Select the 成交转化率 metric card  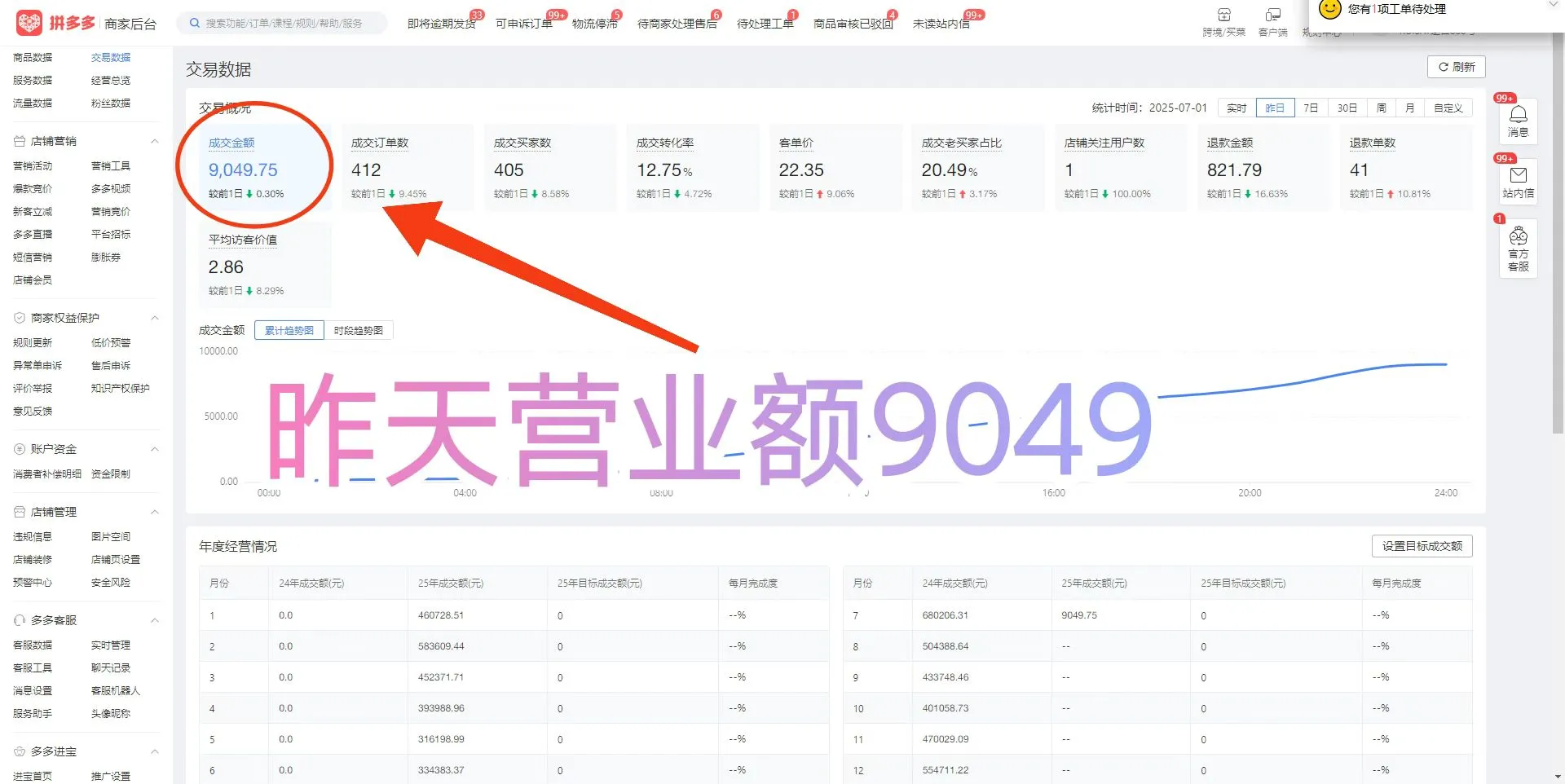[x=693, y=168]
